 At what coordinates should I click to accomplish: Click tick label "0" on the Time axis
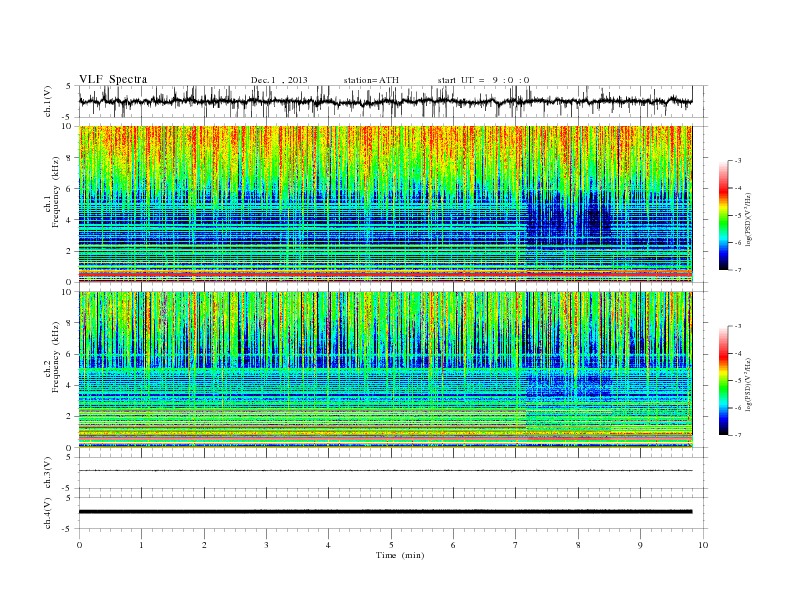[x=79, y=545]
